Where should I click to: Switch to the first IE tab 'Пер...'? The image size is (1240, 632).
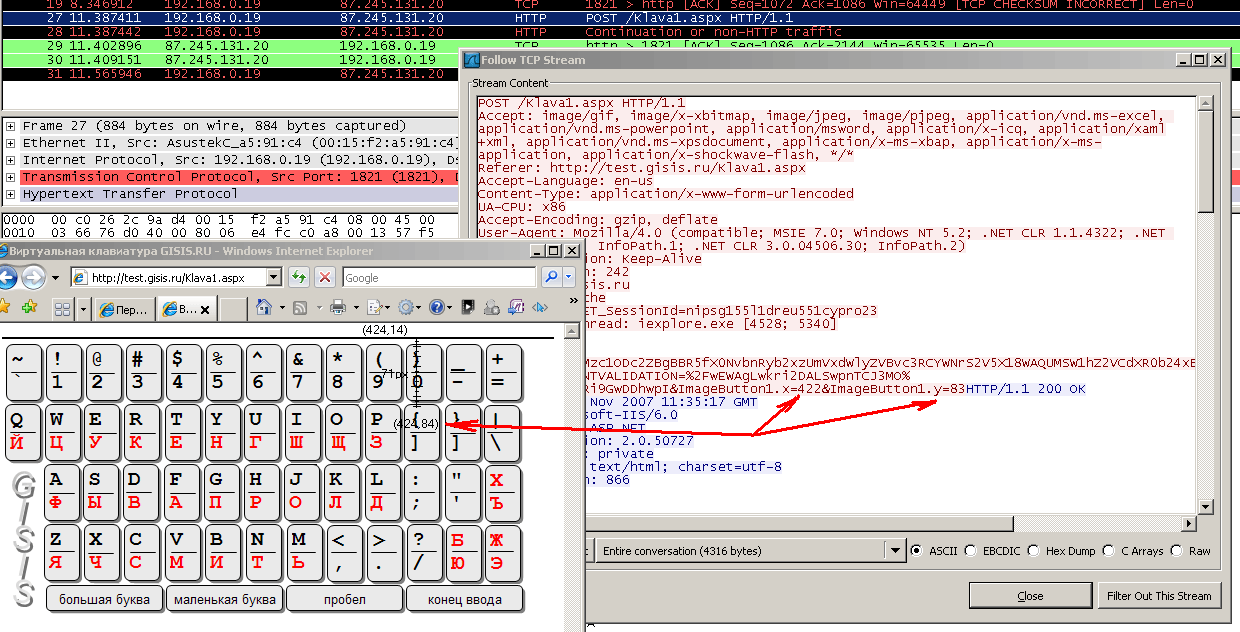125,309
